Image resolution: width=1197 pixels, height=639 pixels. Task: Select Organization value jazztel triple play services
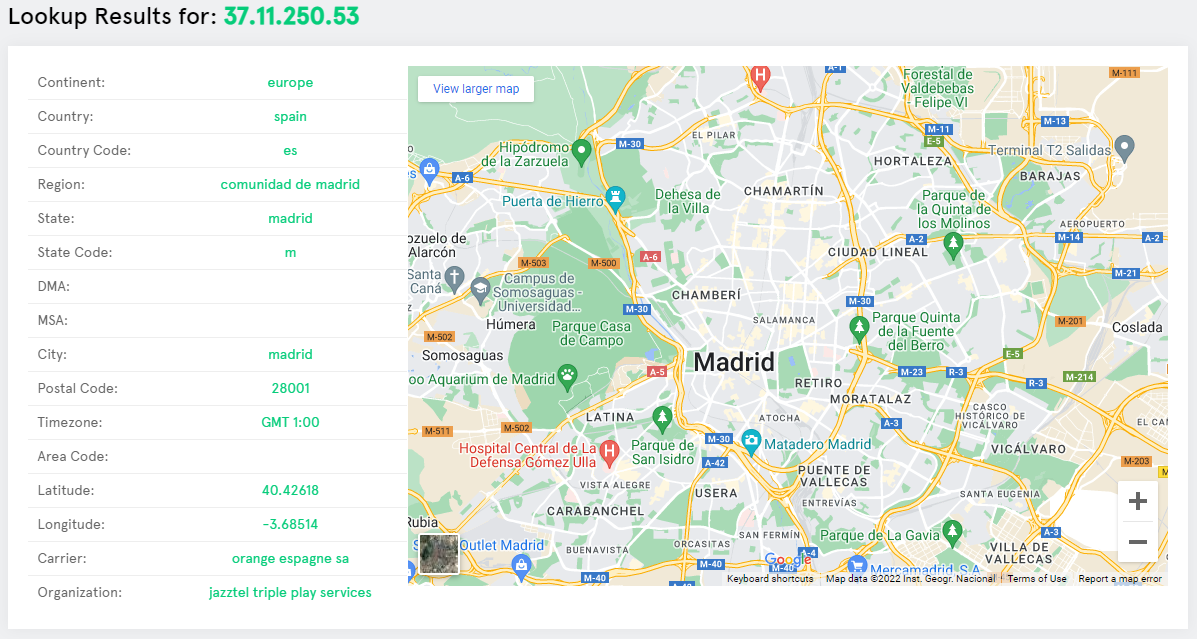tap(290, 592)
